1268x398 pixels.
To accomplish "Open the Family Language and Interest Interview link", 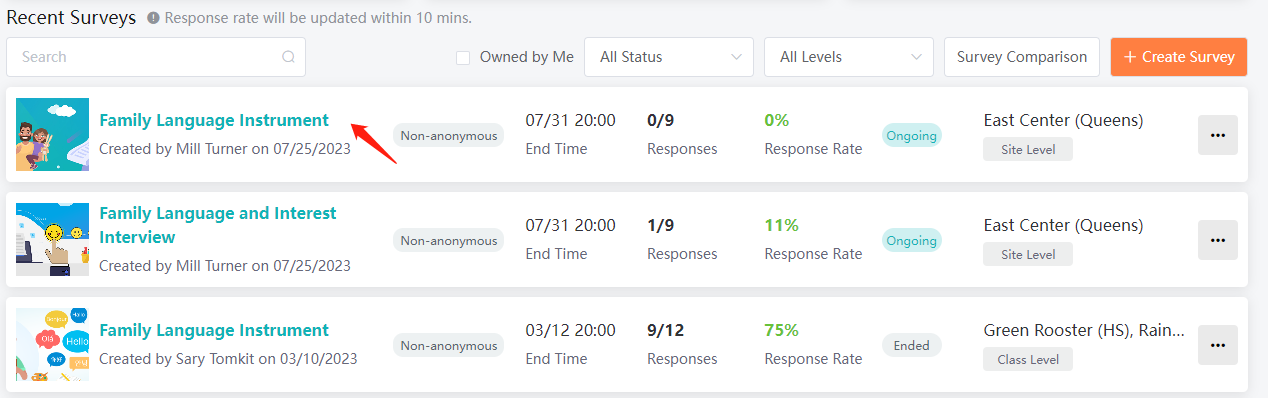I will click(218, 225).
